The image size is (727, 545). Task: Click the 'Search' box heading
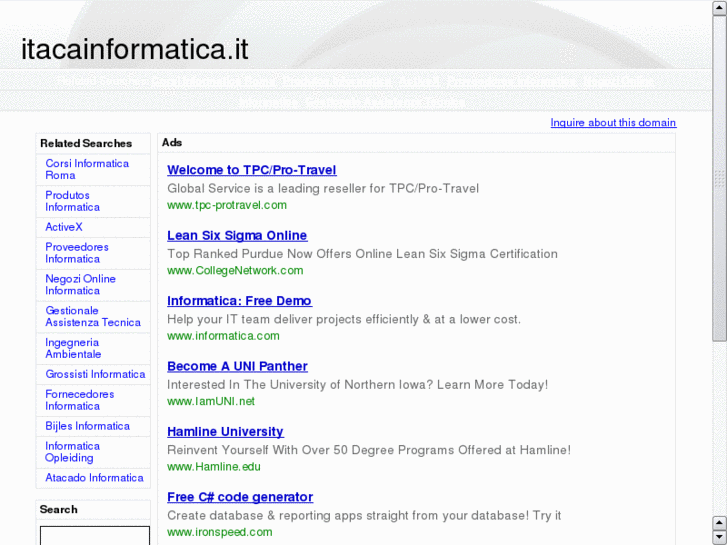click(58, 509)
